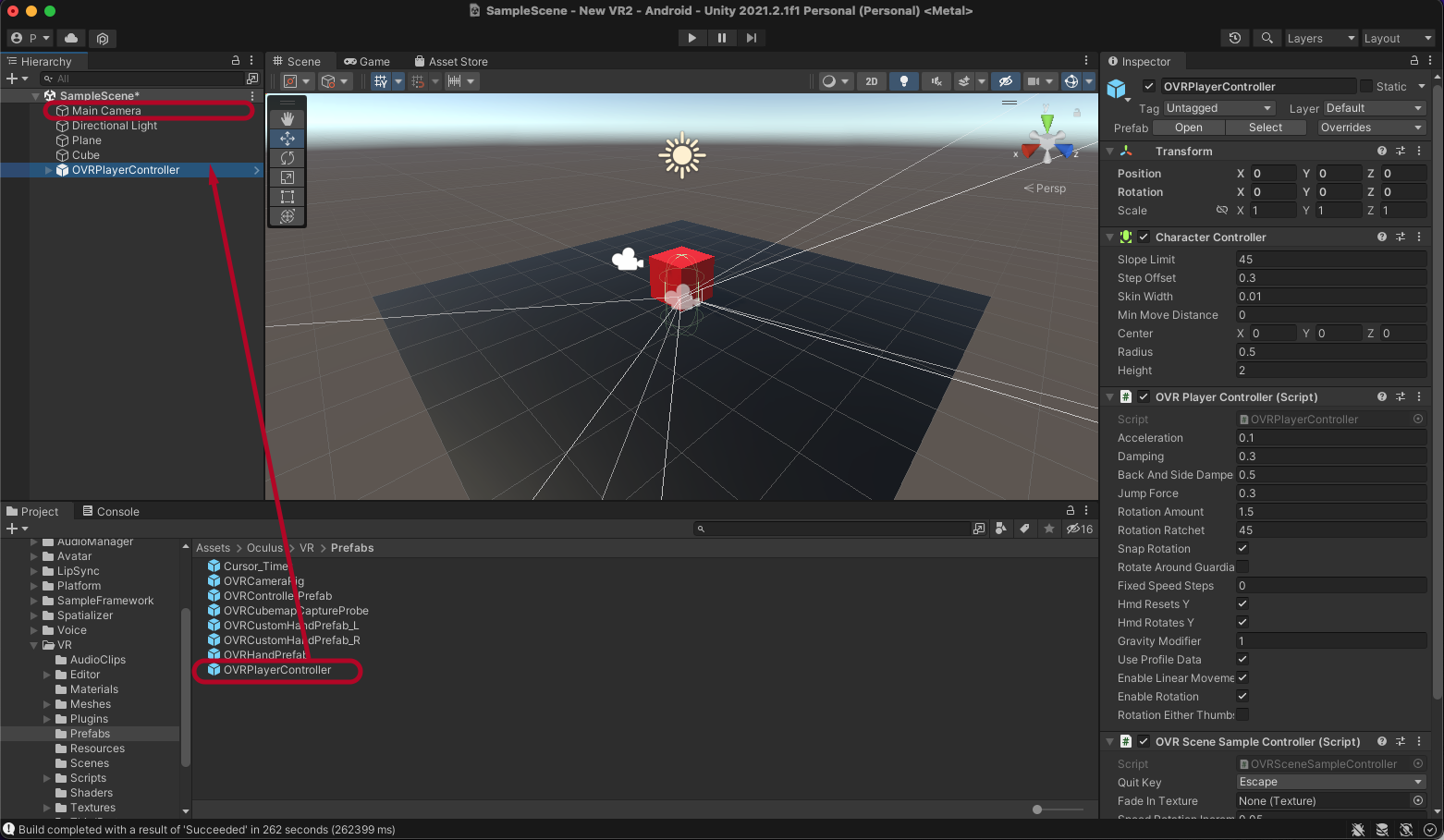The width and height of the screenshot is (1444, 840).
Task: Click the Pause button in the toolbar
Action: pyautogui.click(x=721, y=38)
